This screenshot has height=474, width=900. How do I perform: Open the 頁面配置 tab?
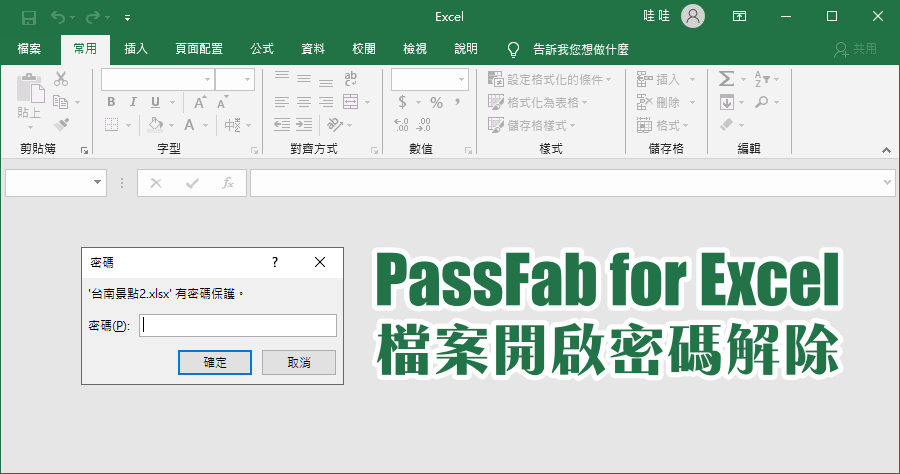coord(199,49)
